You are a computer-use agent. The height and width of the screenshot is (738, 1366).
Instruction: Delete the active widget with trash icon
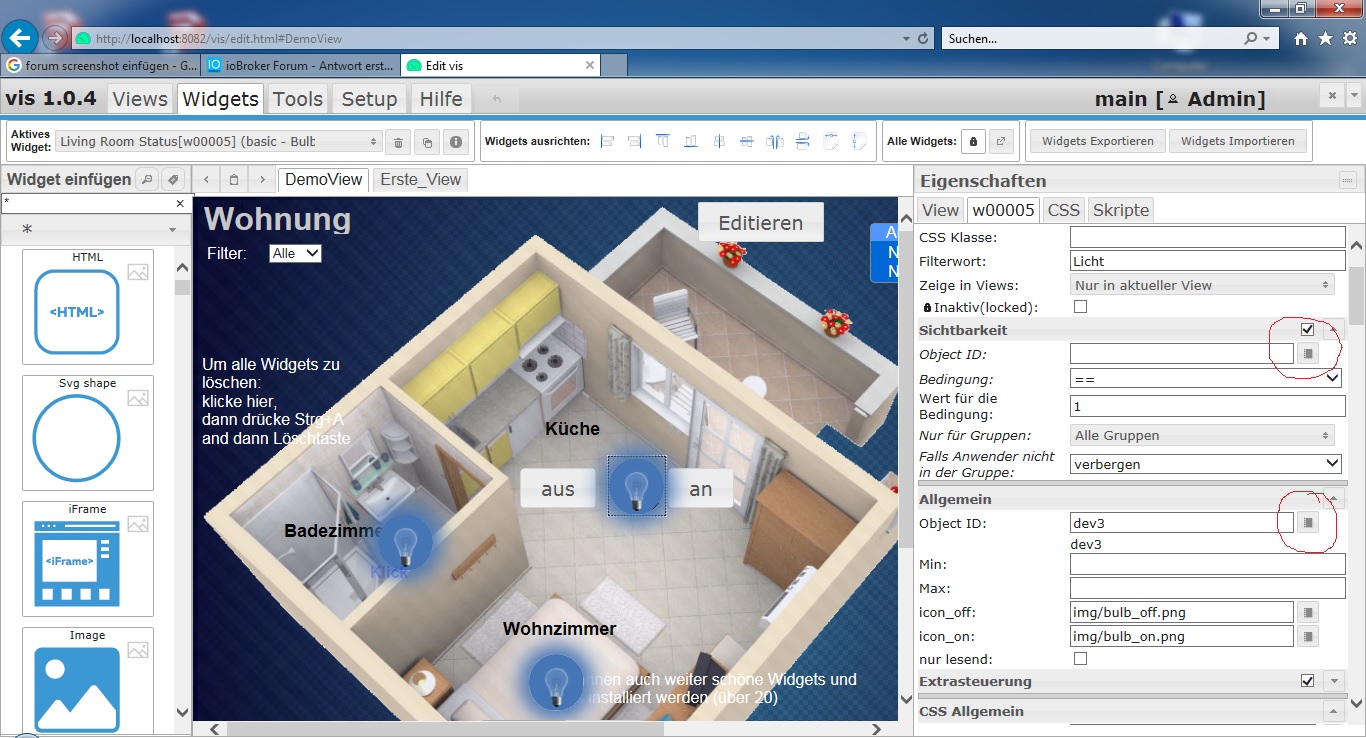398,142
